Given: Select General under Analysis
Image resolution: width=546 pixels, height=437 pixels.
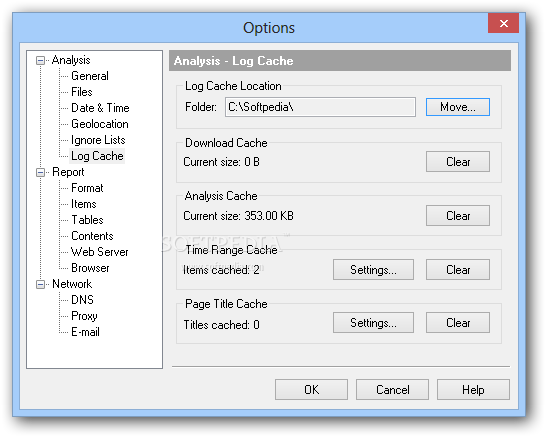Looking at the screenshot, I should click(x=90, y=76).
